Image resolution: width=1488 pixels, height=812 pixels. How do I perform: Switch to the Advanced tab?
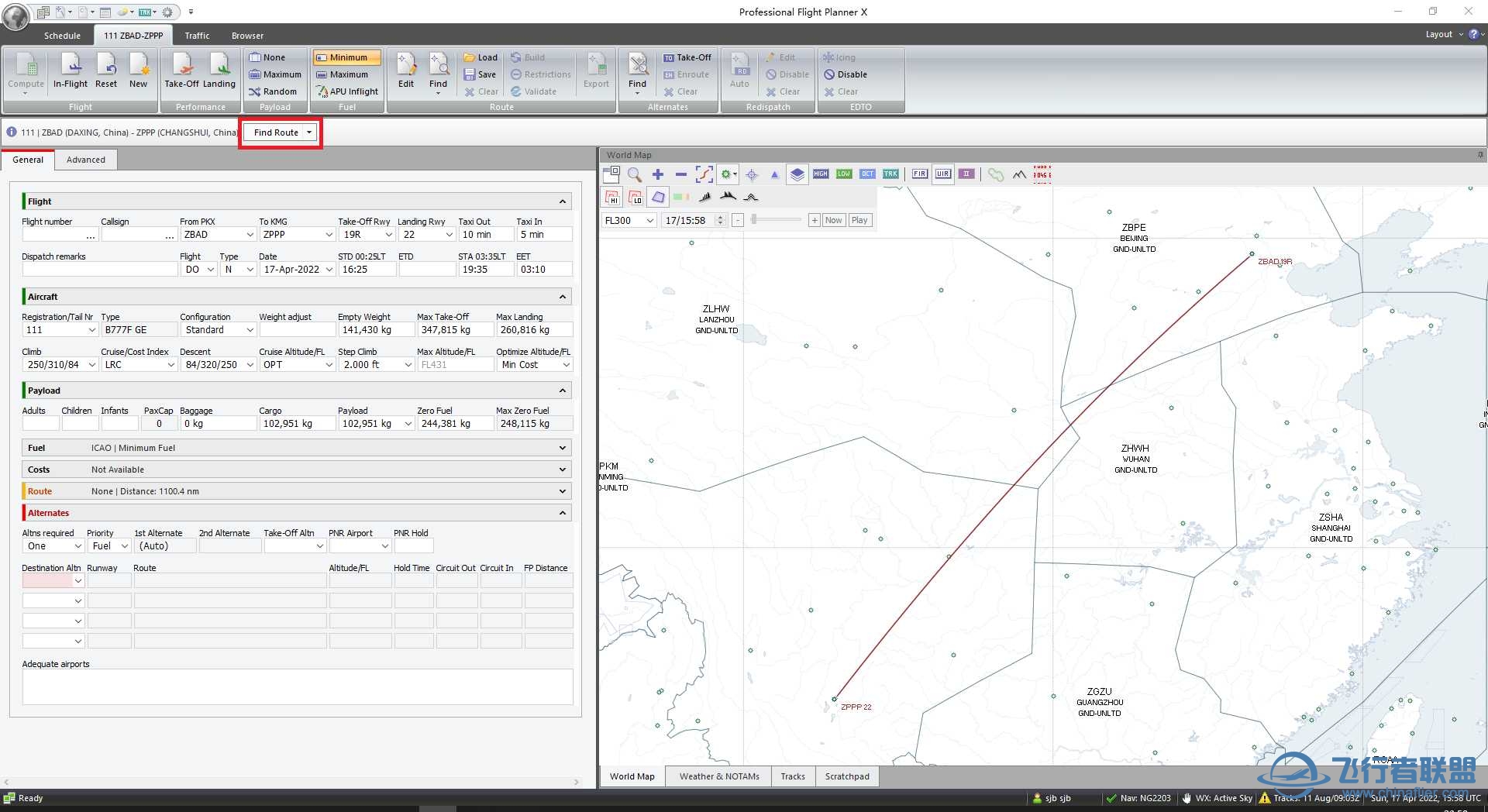85,160
